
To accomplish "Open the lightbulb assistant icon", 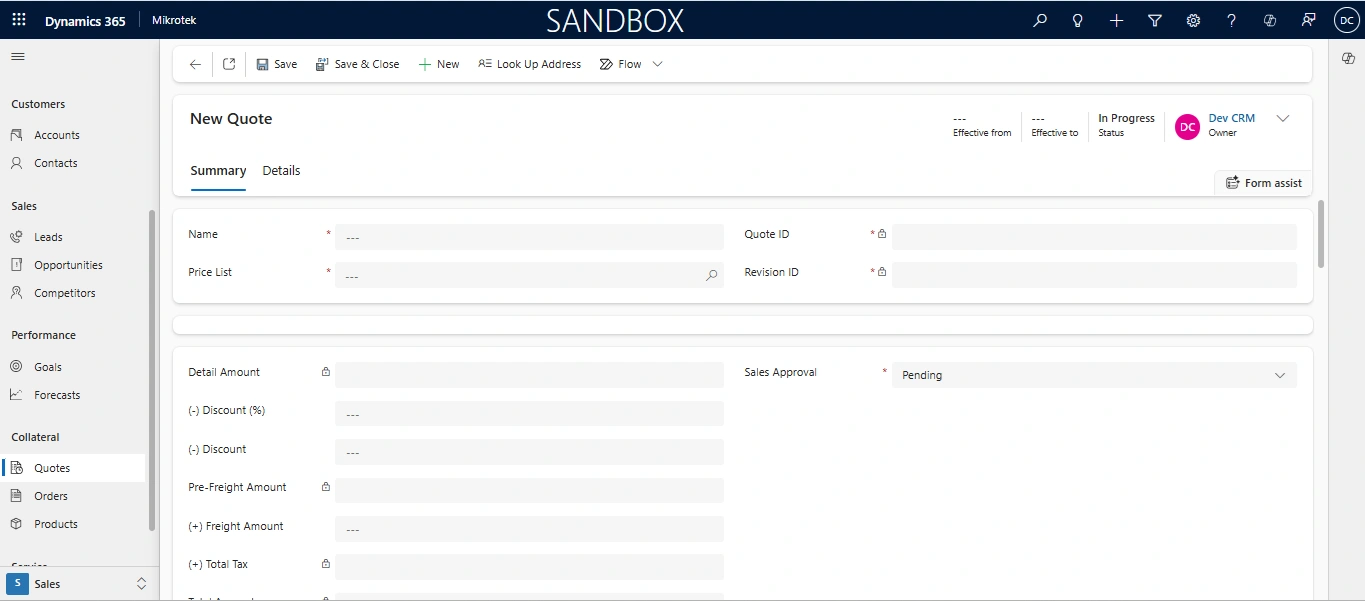I will click(1078, 20).
